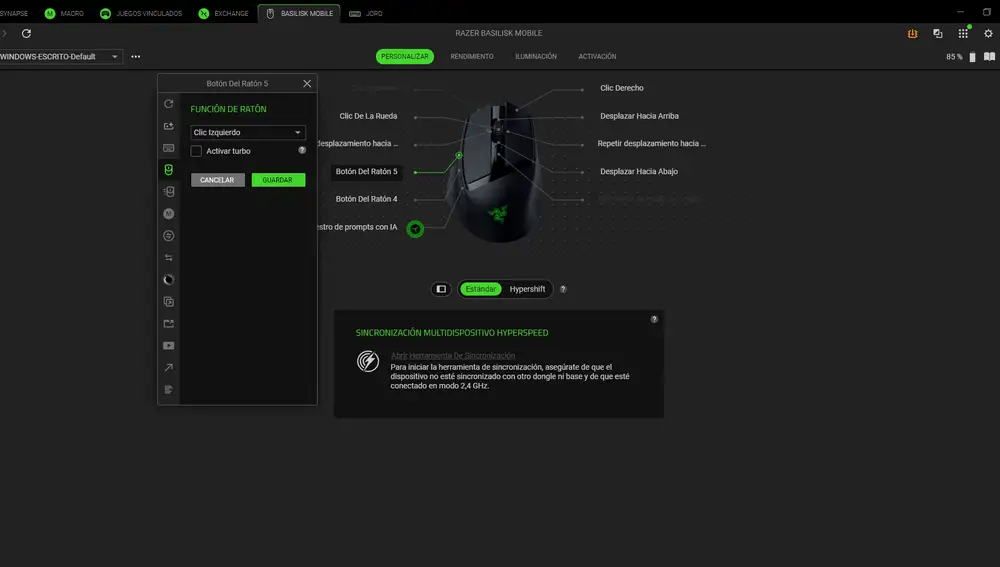Open the MACRO top tab

tap(64, 13)
